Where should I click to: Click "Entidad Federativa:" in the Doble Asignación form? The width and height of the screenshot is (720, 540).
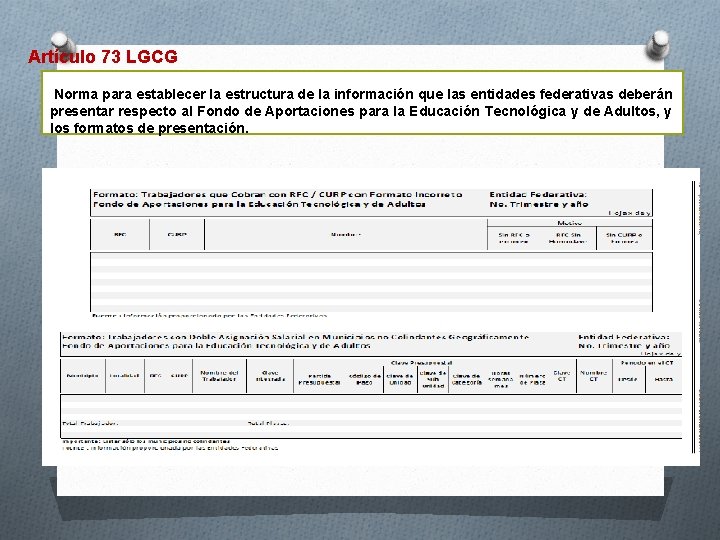624,337
